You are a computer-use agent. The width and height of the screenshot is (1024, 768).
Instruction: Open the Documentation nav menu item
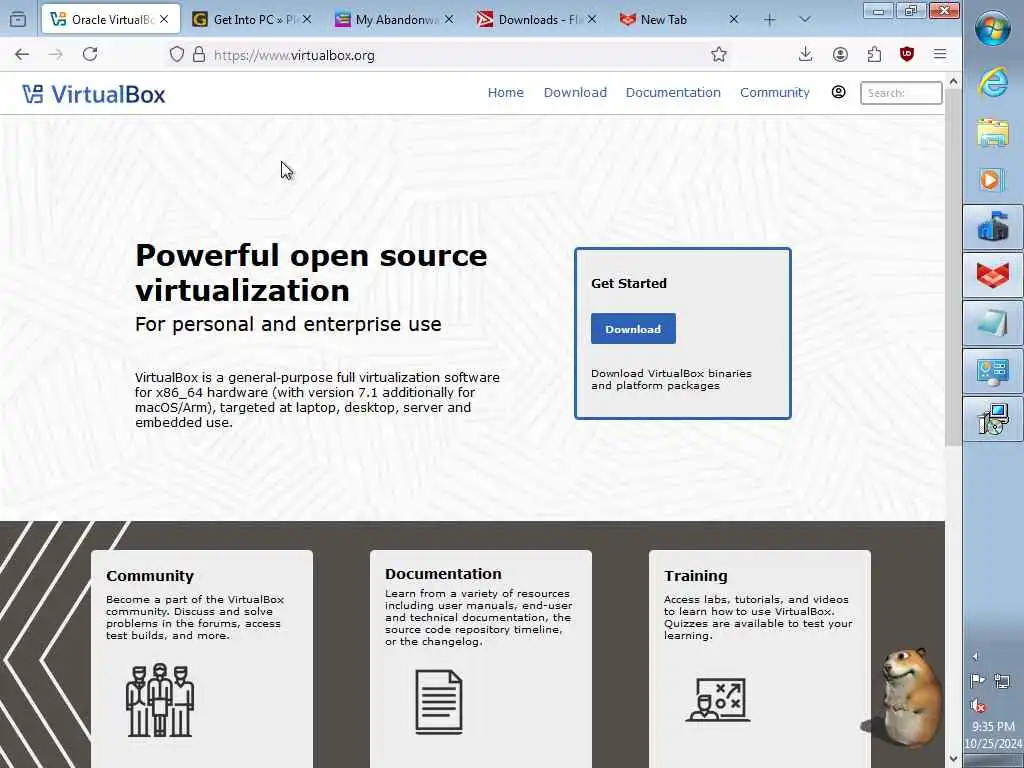pyautogui.click(x=673, y=93)
